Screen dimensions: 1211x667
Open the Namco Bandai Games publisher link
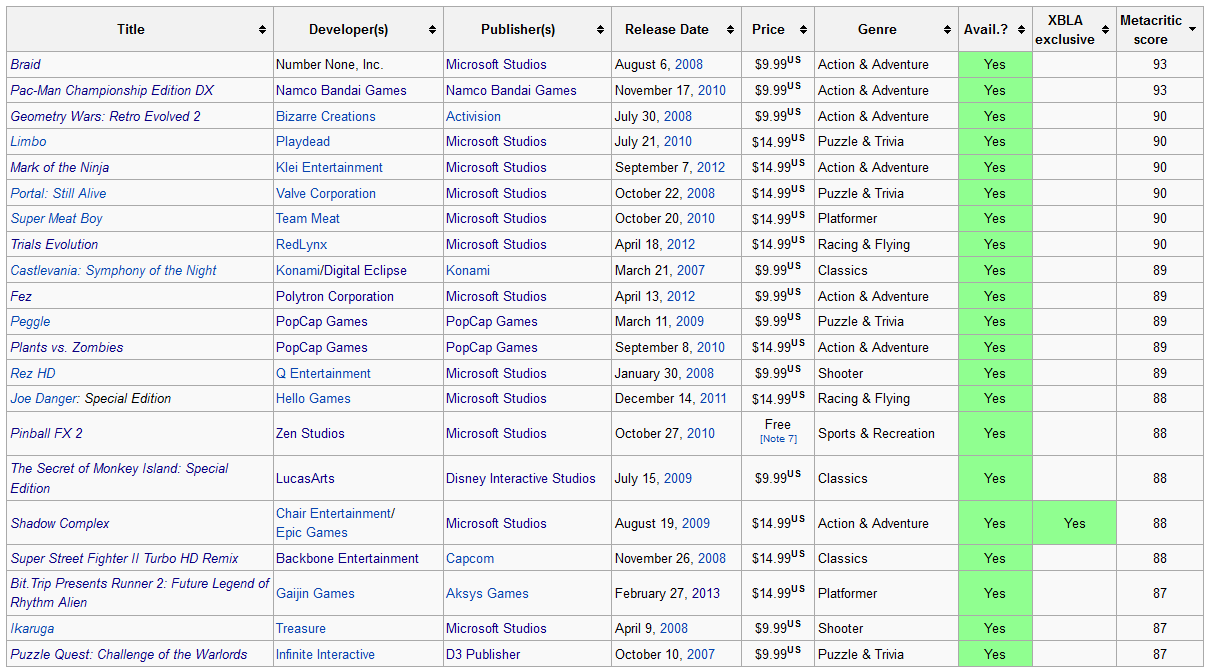(x=511, y=91)
